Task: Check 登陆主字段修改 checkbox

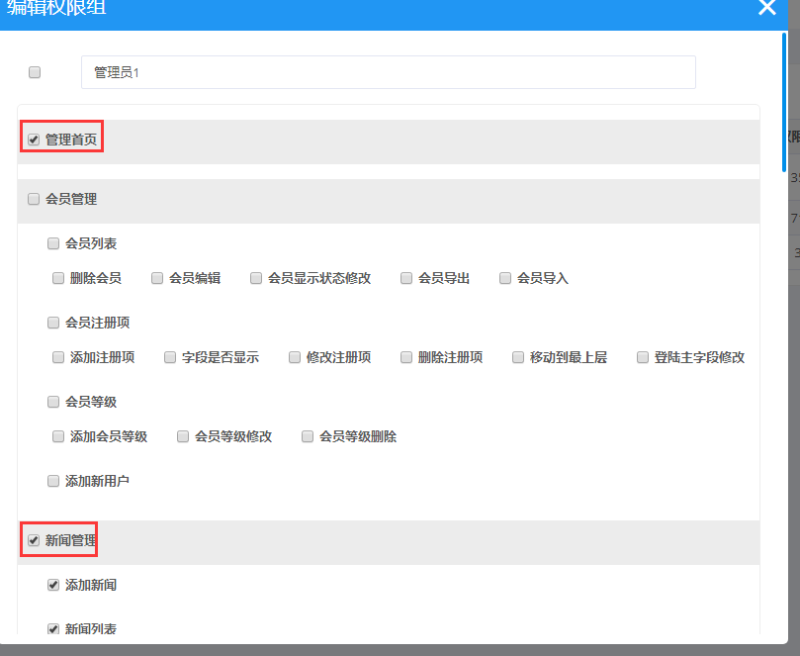Action: [643, 357]
